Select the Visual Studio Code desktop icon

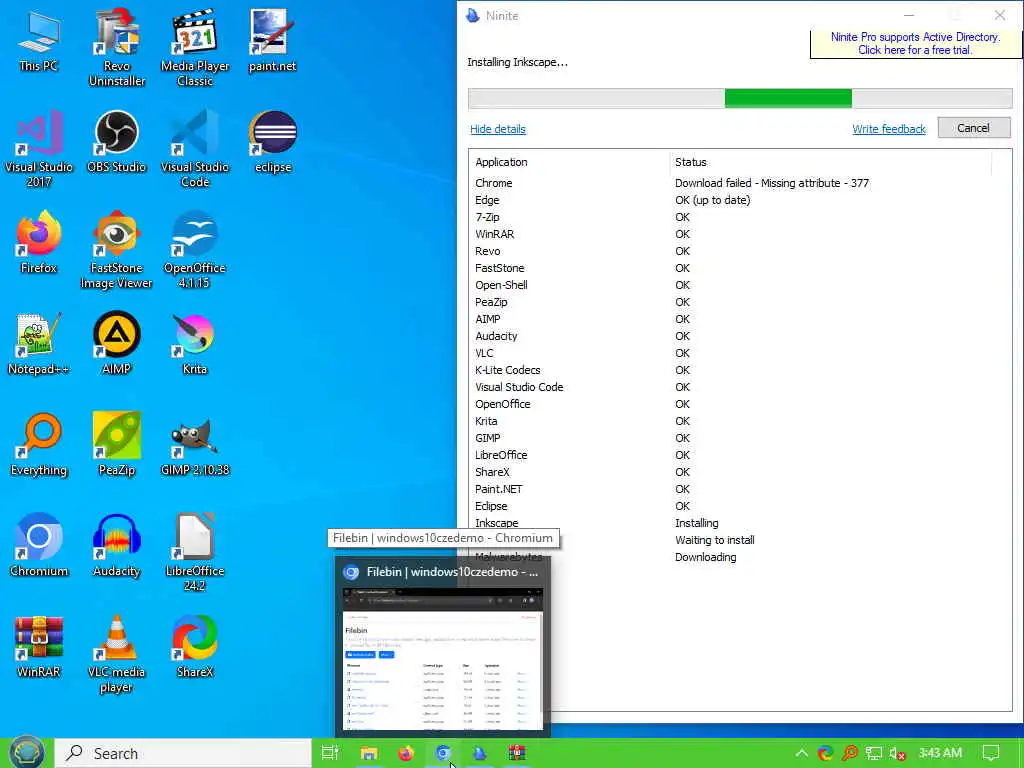pos(195,149)
